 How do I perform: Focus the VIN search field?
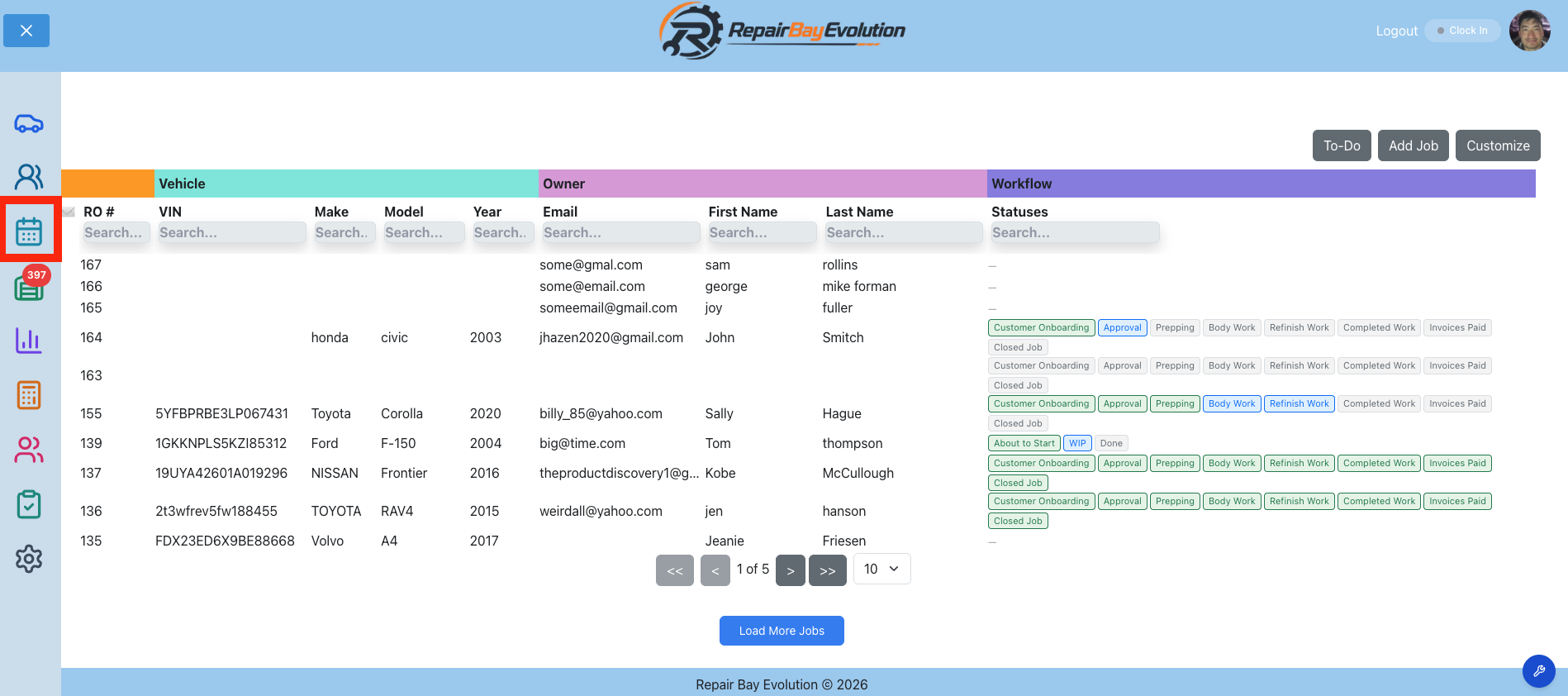click(x=231, y=233)
